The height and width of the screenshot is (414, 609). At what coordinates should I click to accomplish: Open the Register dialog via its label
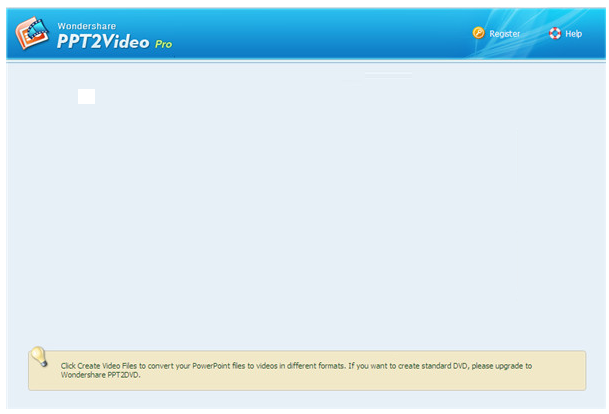pos(505,34)
